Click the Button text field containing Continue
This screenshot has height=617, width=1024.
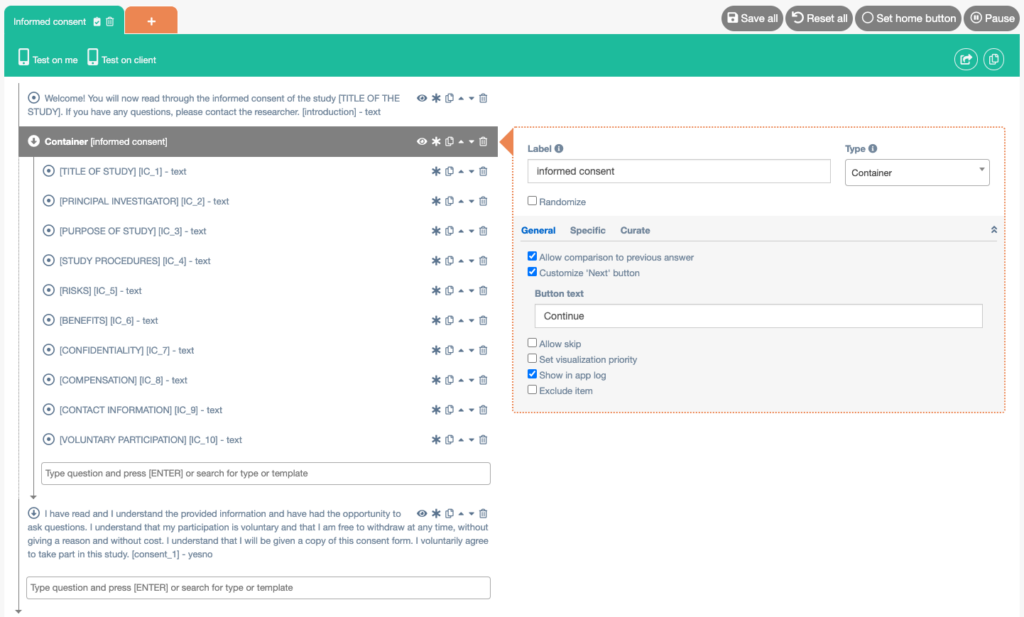(758, 316)
